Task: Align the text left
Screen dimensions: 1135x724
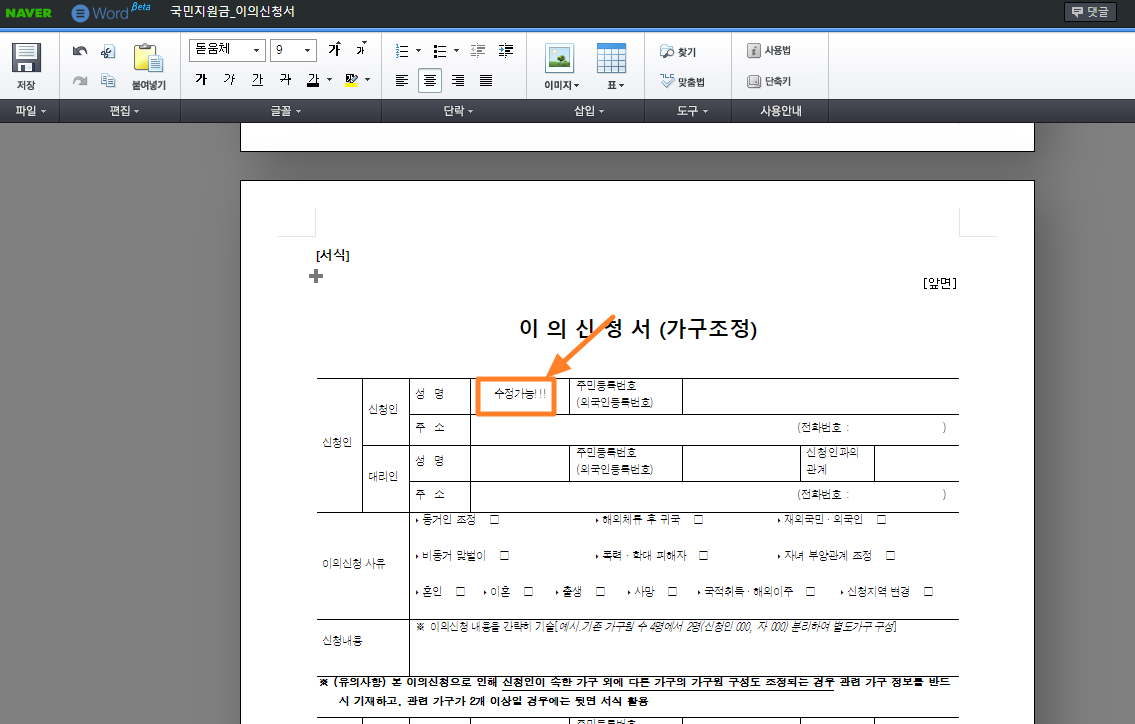Action: pyautogui.click(x=402, y=80)
